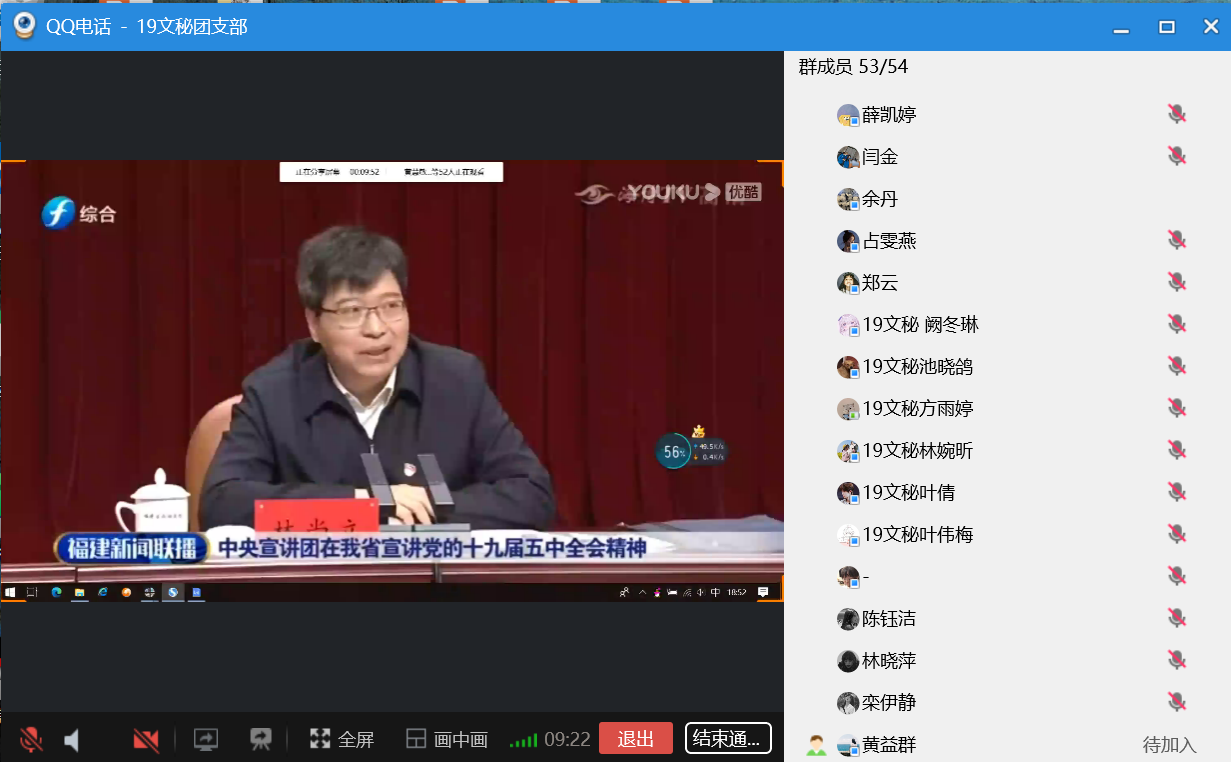
Task: Click the muted mic icon beside 薛凯婷
Action: point(1177,115)
